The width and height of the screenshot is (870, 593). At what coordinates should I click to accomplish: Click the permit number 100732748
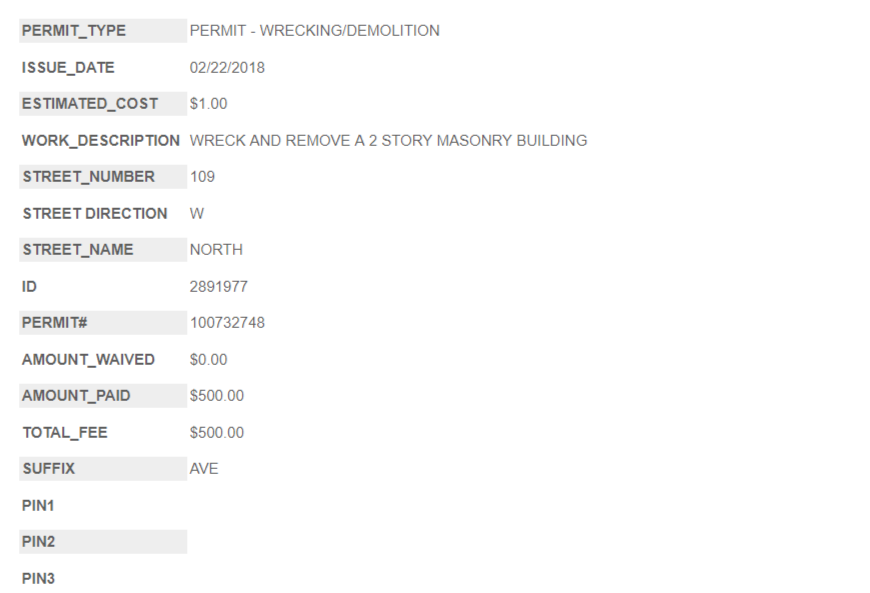(227, 323)
